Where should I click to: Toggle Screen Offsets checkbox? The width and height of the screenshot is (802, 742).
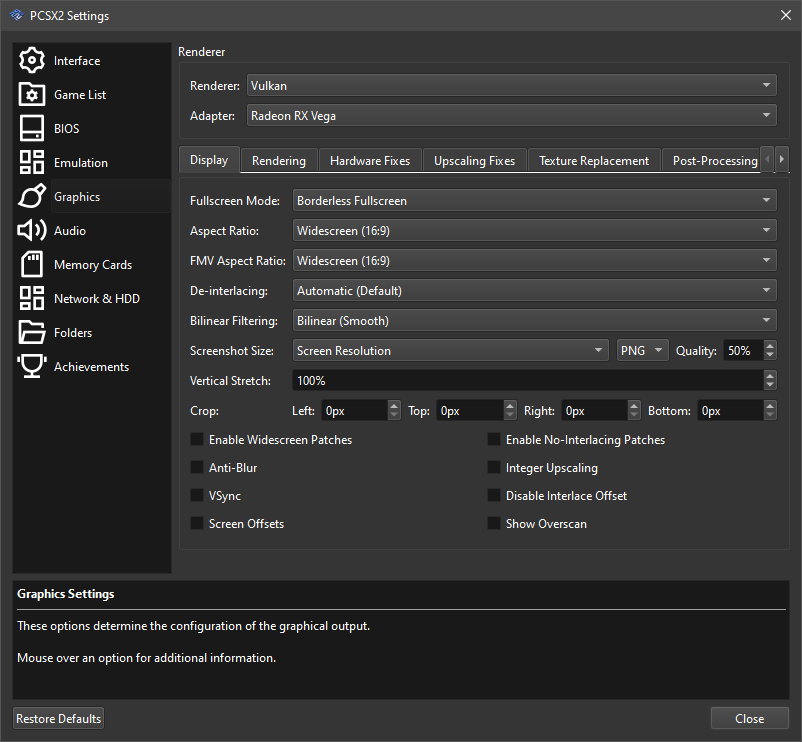197,523
